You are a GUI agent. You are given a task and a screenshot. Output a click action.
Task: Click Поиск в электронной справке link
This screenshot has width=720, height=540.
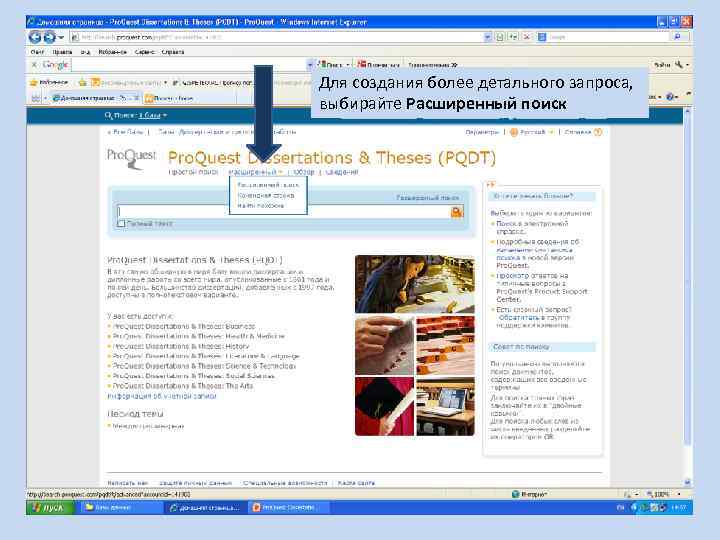pos(532,227)
